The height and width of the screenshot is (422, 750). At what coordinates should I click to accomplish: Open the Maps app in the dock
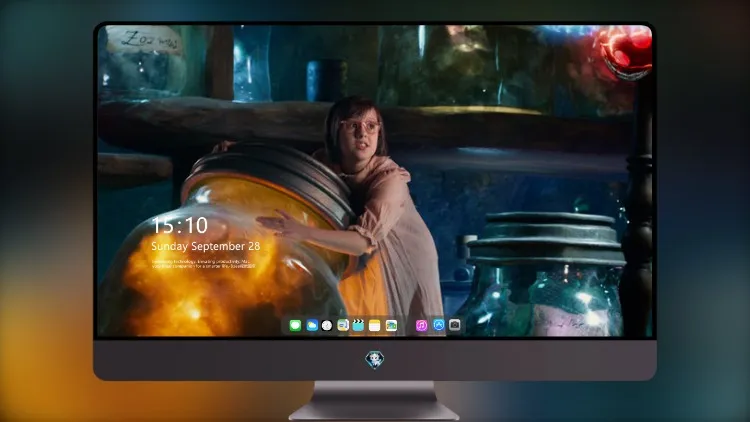tap(391, 326)
